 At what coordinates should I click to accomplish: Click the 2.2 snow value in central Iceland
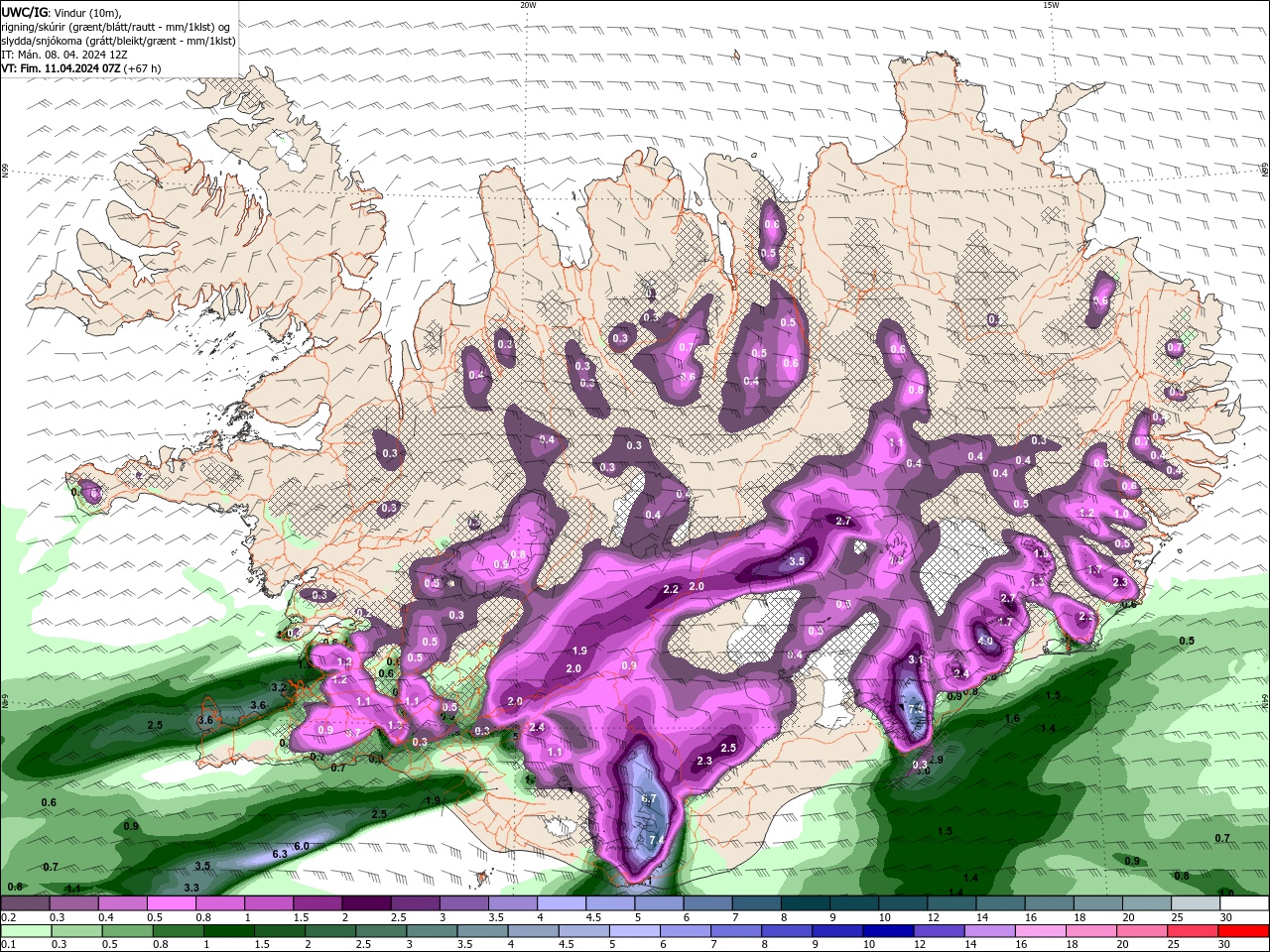(x=670, y=589)
